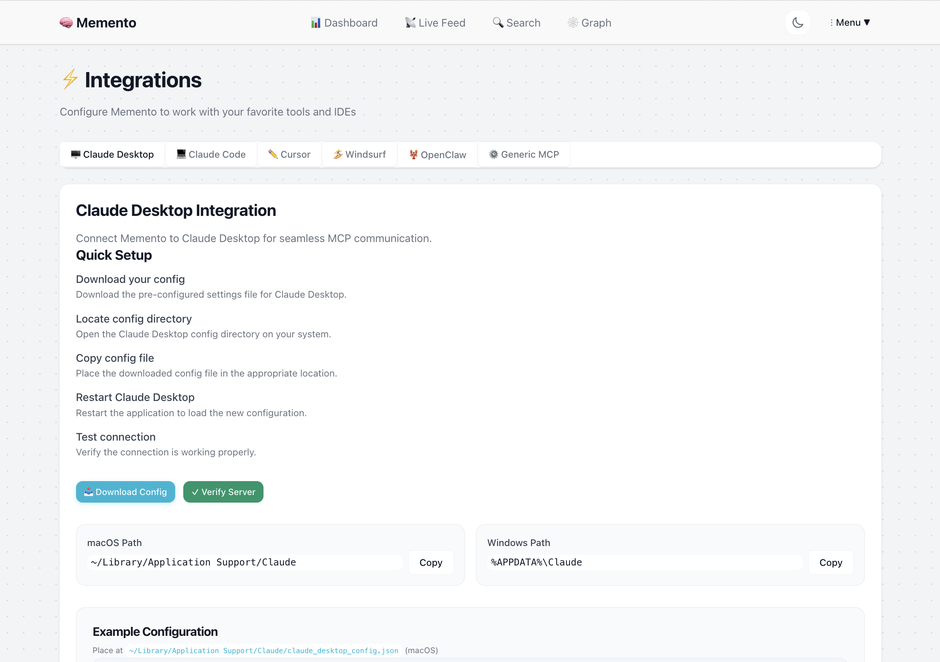Click the lightning bolt beside Integrations heading
The image size is (940, 662).
(68, 80)
